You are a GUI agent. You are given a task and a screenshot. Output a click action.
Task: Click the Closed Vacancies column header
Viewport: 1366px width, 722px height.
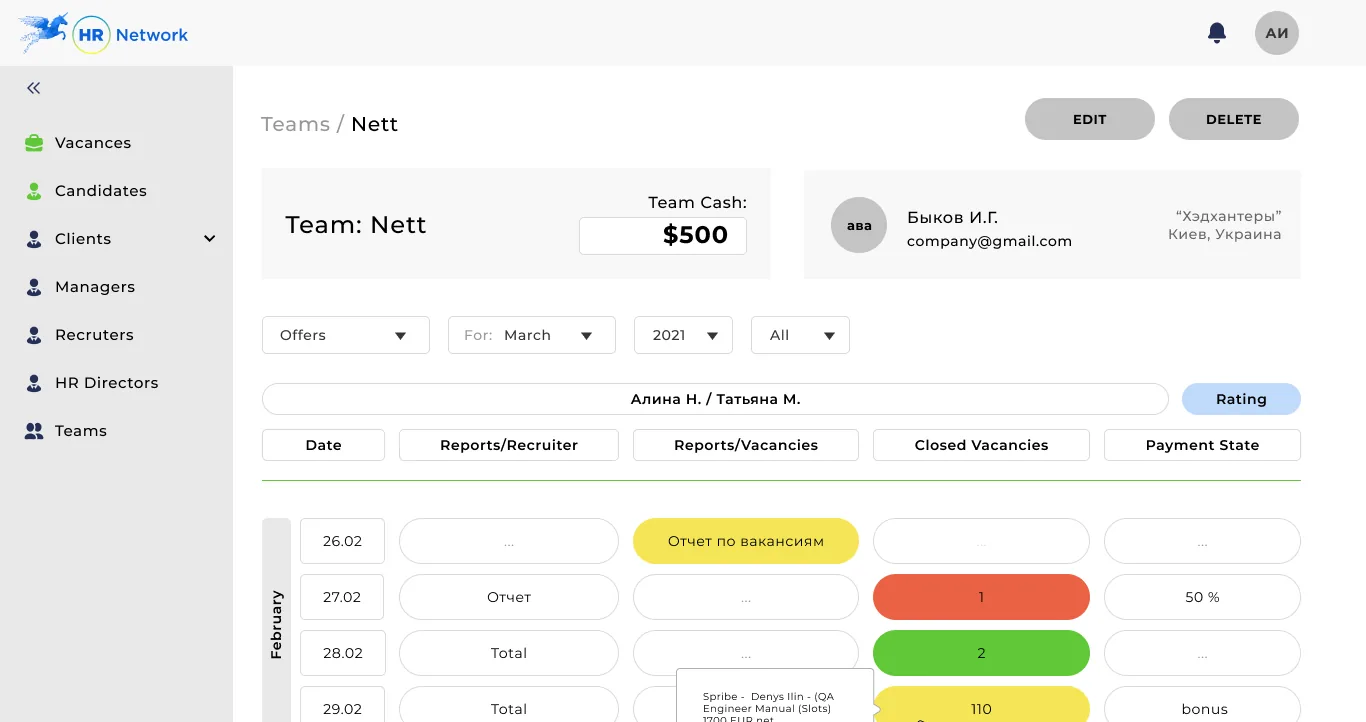(981, 445)
